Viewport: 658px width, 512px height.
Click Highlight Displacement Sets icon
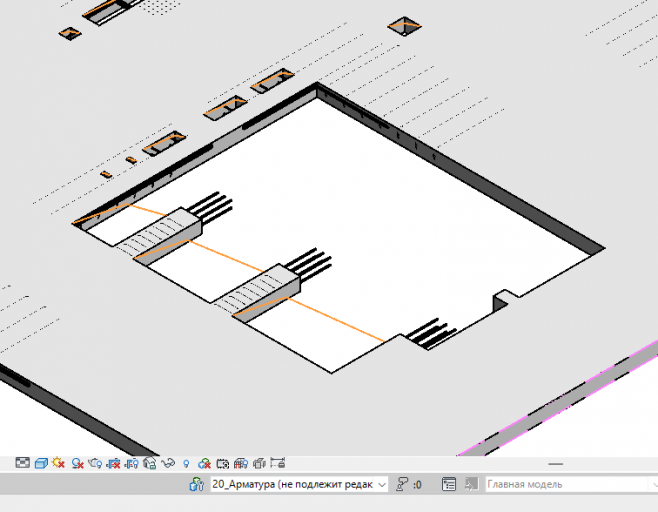[259, 463]
